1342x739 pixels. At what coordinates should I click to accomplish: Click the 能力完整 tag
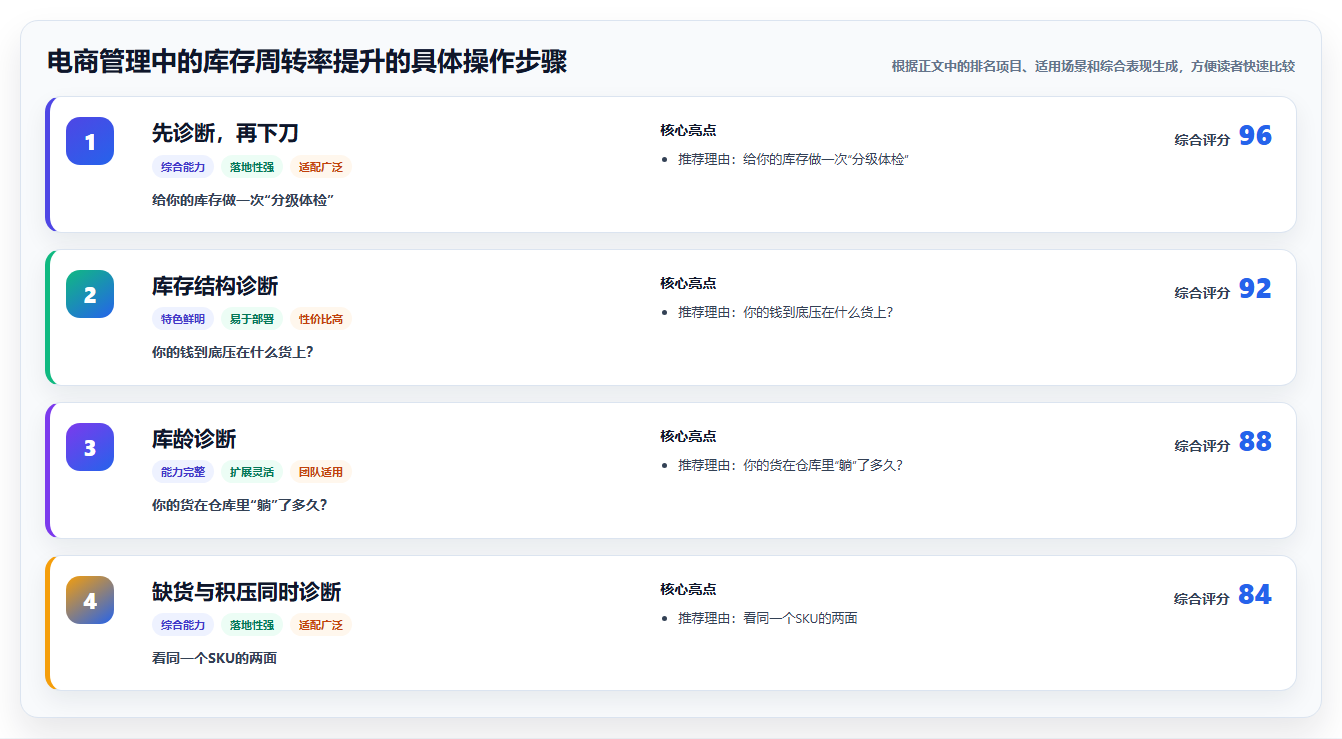[183, 472]
